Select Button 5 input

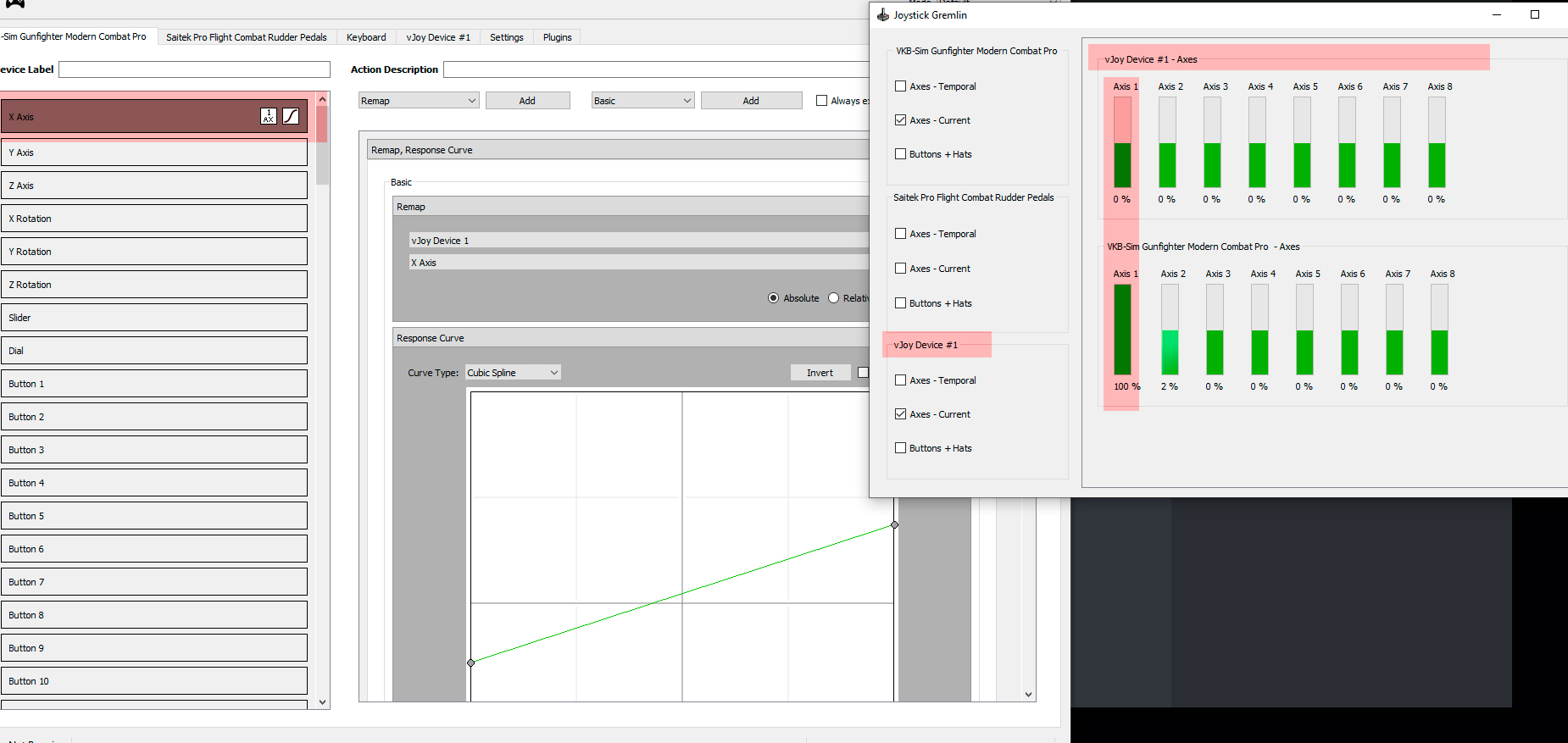[x=153, y=516]
